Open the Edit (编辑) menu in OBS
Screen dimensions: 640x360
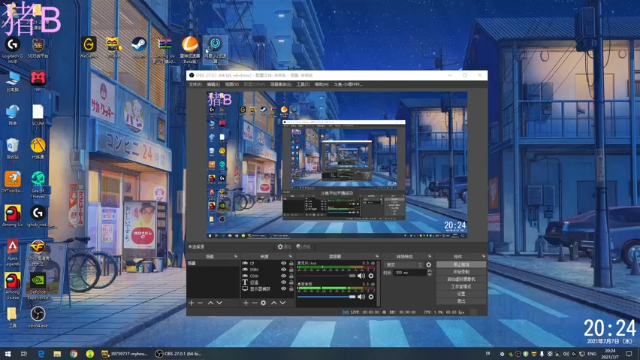pos(213,84)
